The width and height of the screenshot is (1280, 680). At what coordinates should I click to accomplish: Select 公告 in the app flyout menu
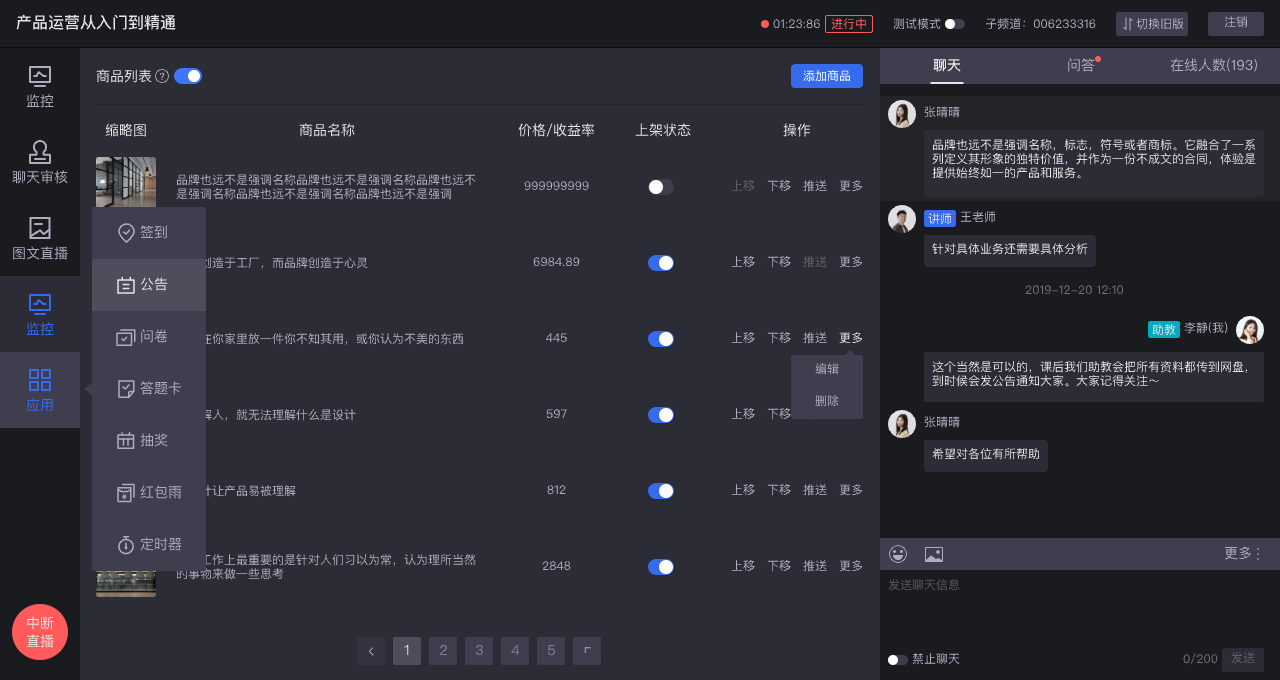[149, 285]
